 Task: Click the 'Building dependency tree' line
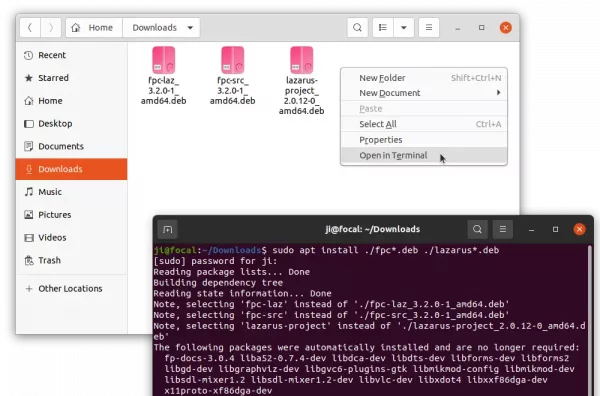218,283
